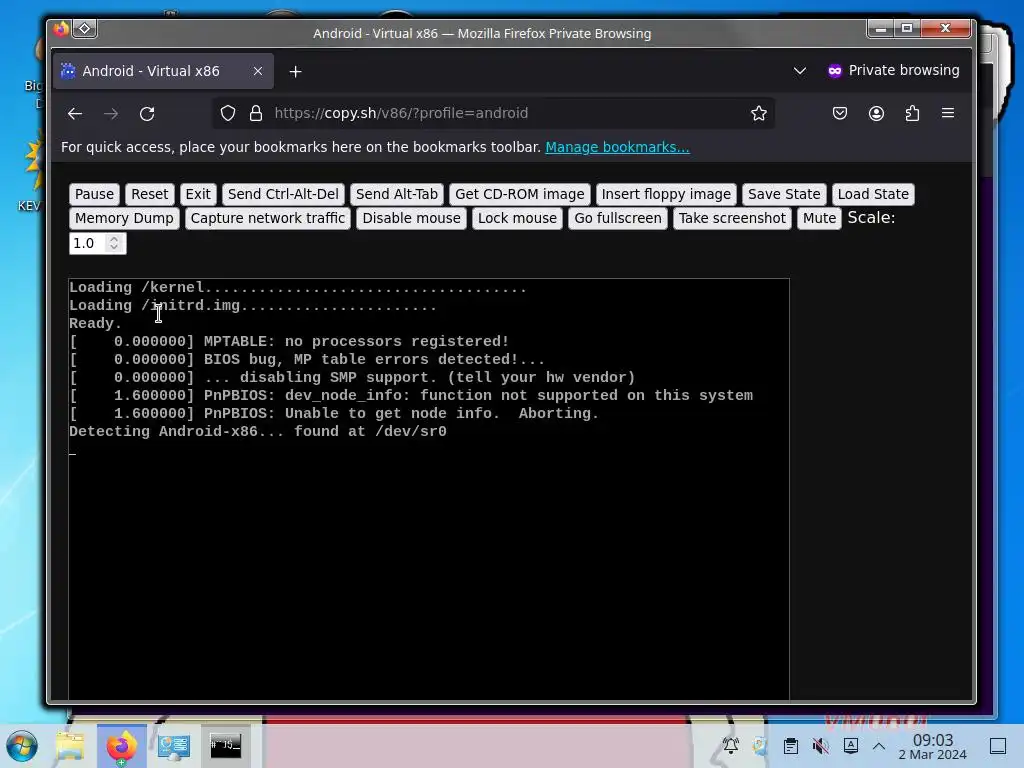Click inside the emulator console screen

pos(429,490)
